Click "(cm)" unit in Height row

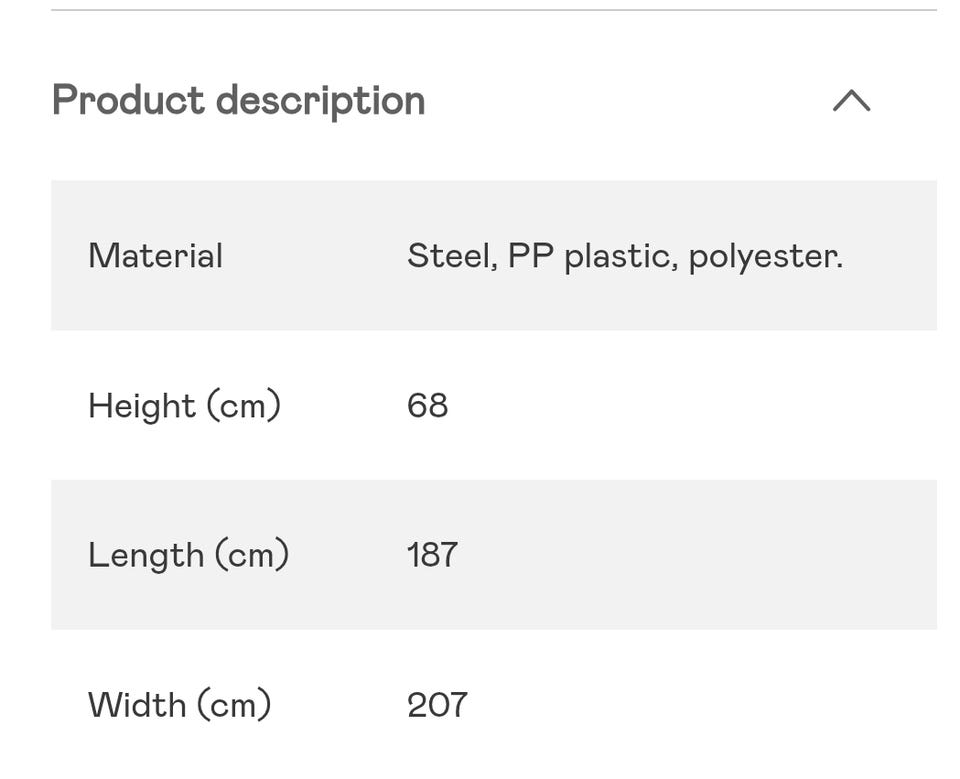[243, 406]
